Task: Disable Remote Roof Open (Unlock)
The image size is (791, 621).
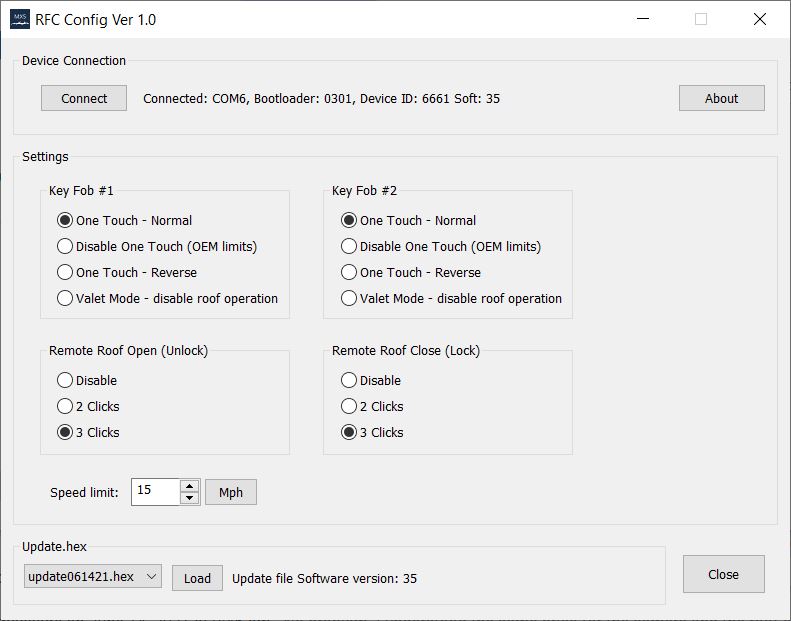Action: (66, 380)
